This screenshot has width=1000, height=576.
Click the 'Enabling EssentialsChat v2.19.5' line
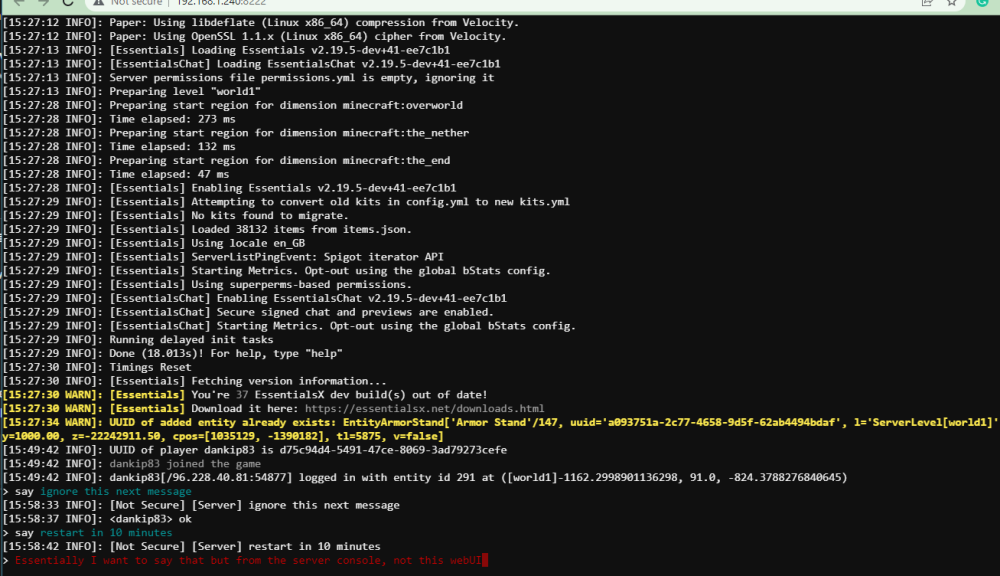(x=255, y=299)
